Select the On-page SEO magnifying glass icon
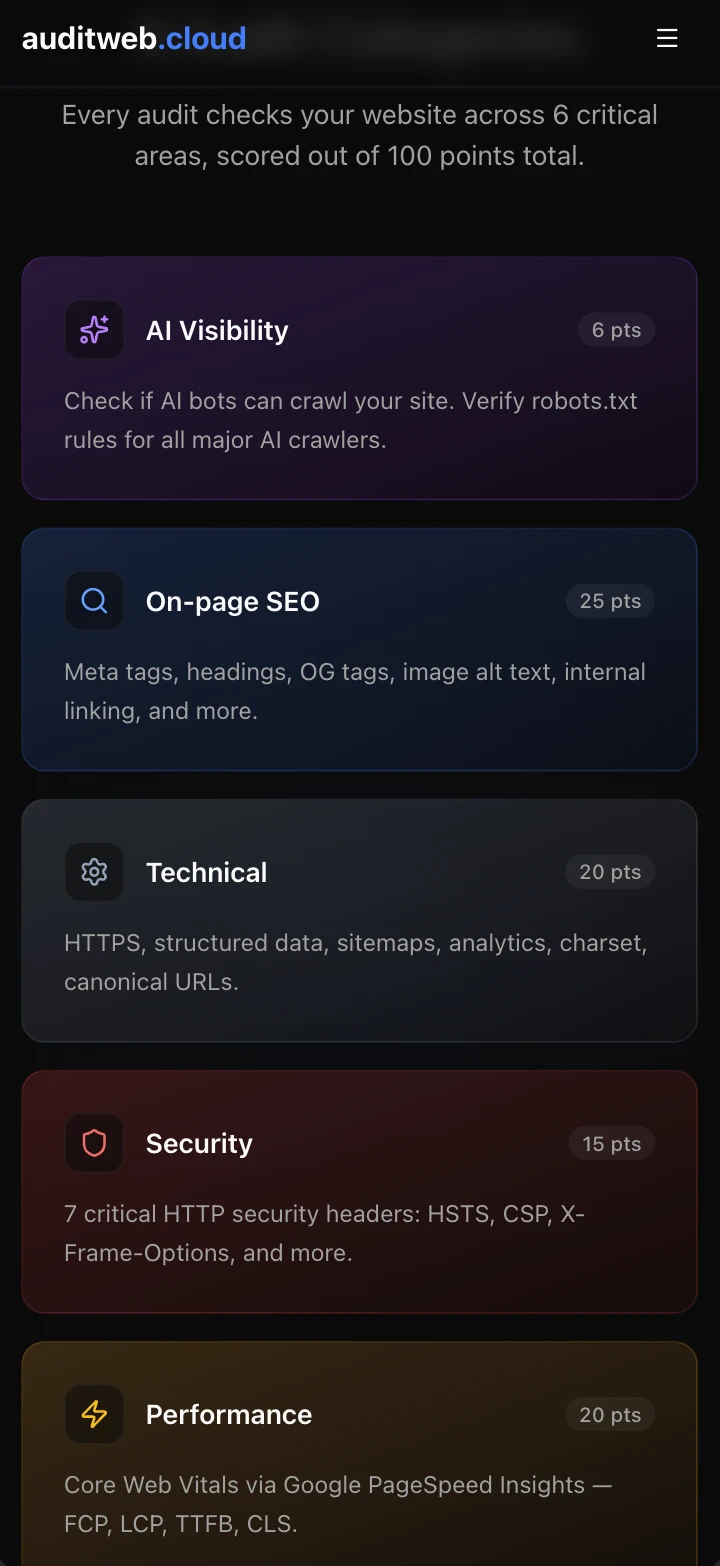The height and width of the screenshot is (1566, 720). pos(93,600)
